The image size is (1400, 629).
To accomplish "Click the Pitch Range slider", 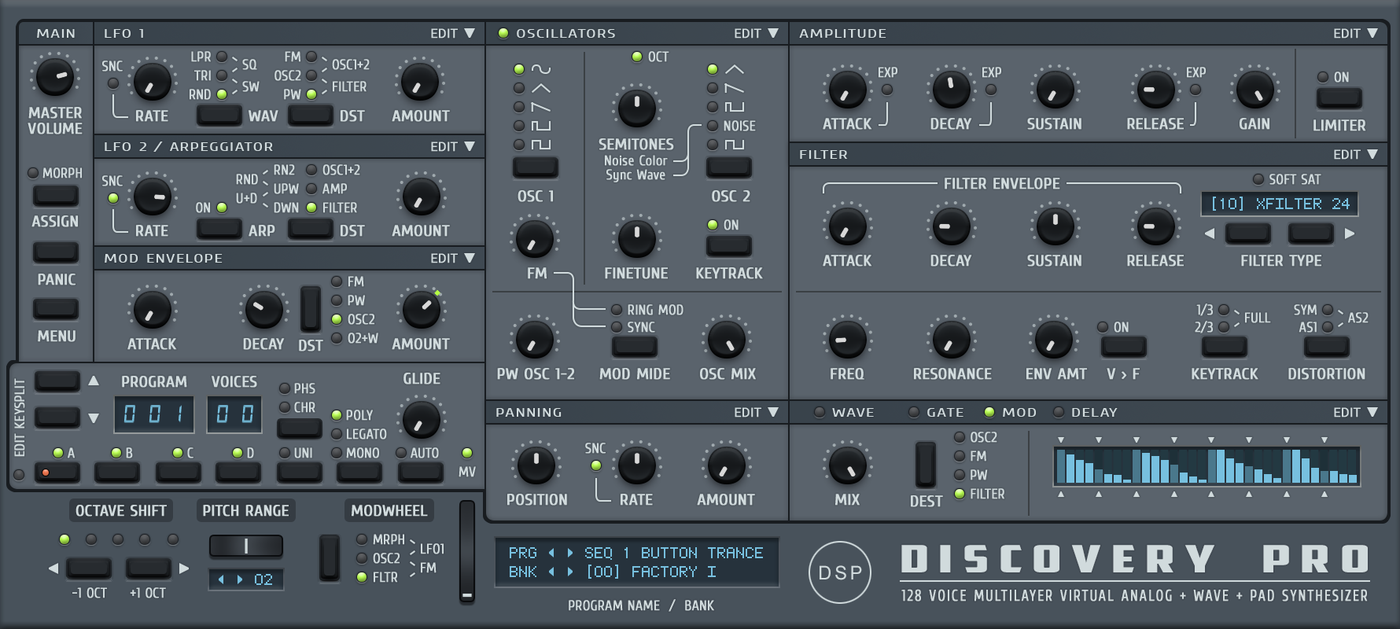I will pyautogui.click(x=246, y=546).
